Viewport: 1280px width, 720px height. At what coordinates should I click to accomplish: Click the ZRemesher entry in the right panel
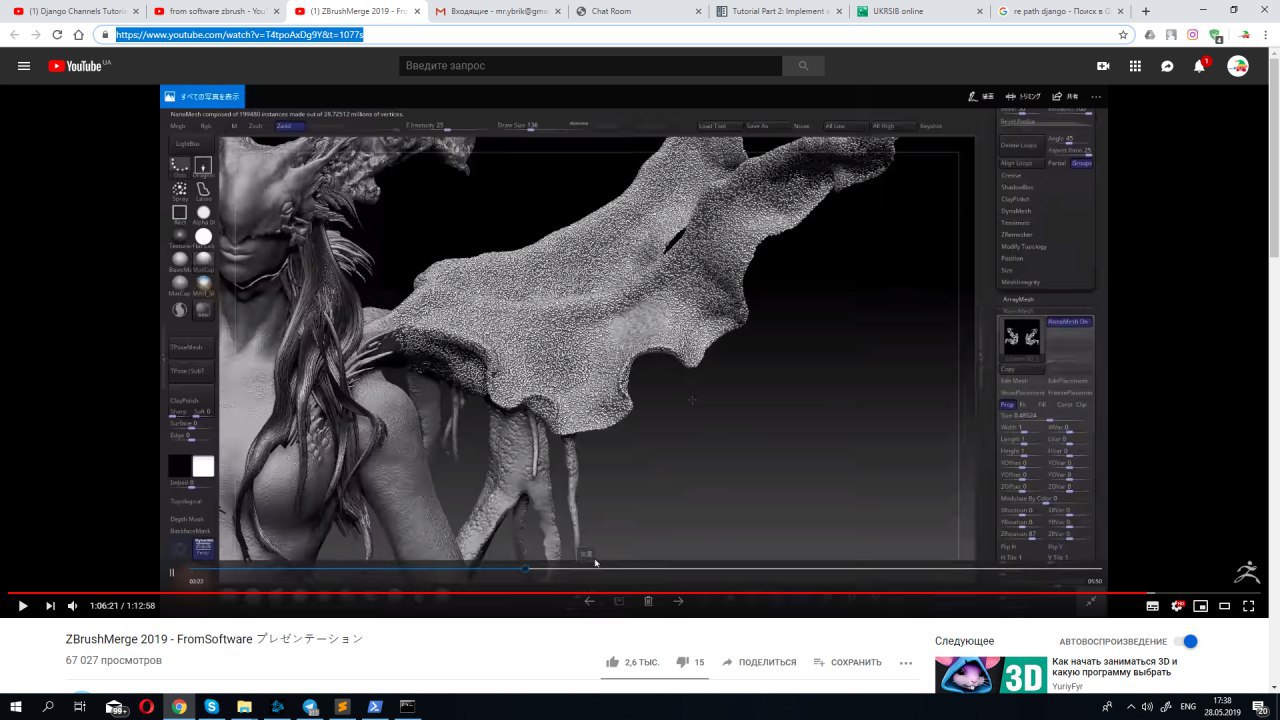click(x=1017, y=235)
